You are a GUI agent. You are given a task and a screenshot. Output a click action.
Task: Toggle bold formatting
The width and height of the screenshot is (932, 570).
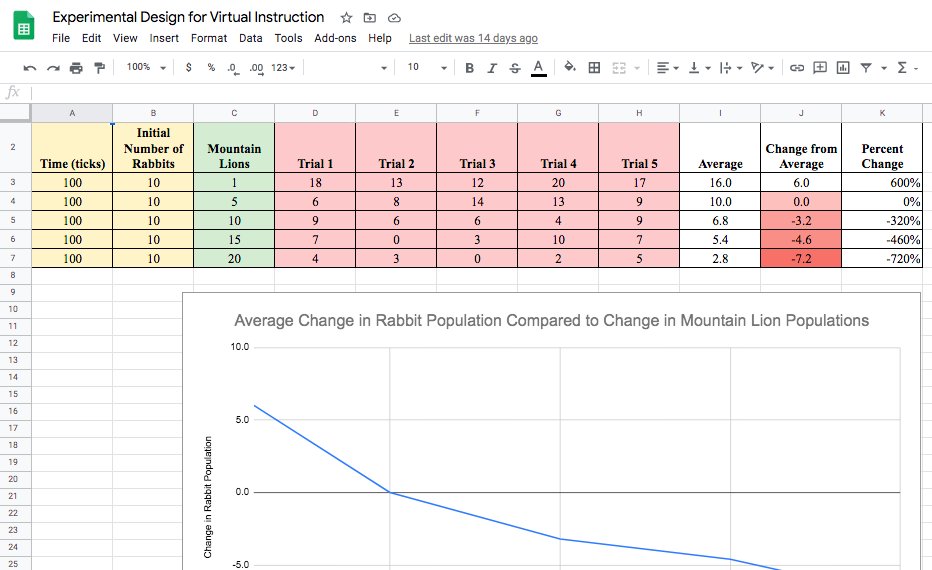click(469, 68)
